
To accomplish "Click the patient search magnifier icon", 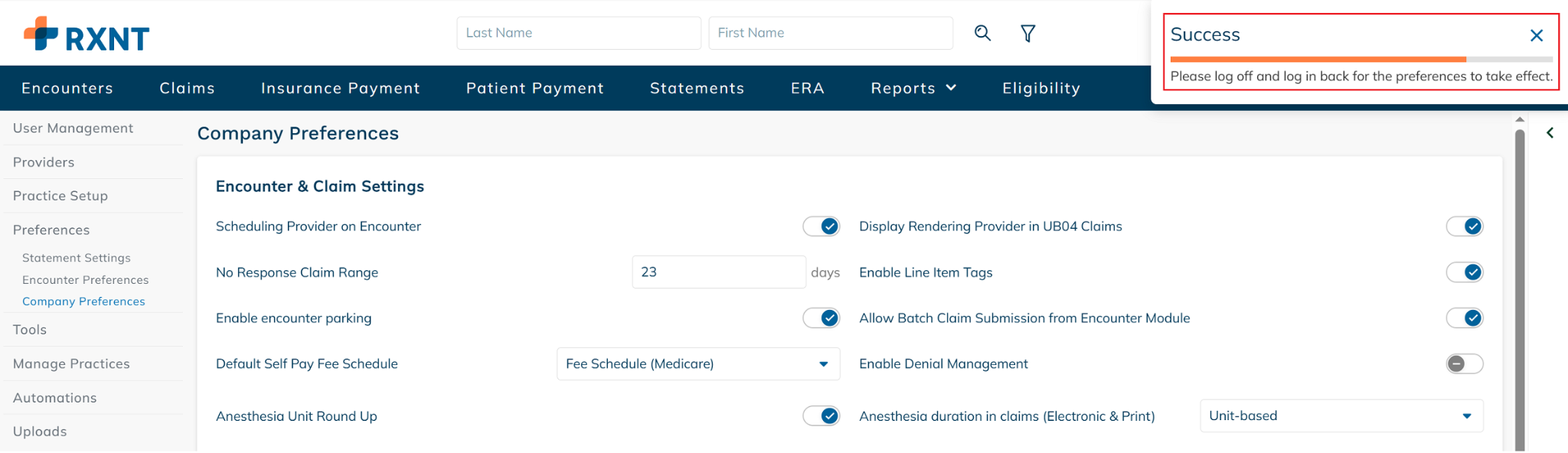I will pyautogui.click(x=982, y=33).
